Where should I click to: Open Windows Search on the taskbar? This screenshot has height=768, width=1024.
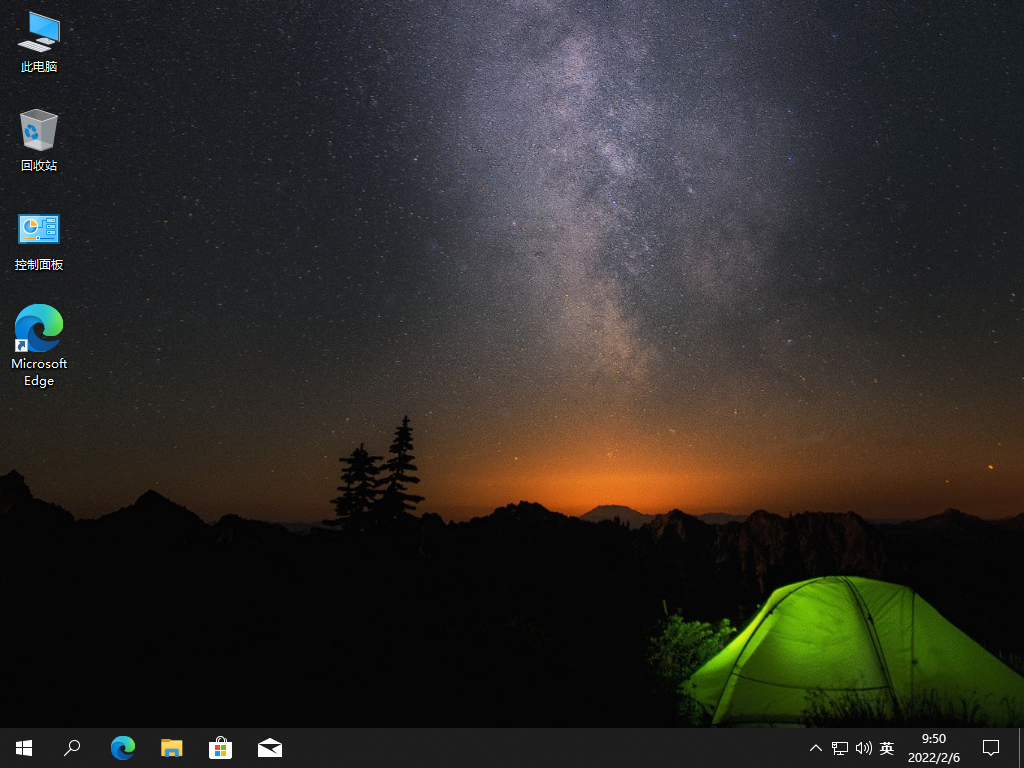[x=72, y=747]
